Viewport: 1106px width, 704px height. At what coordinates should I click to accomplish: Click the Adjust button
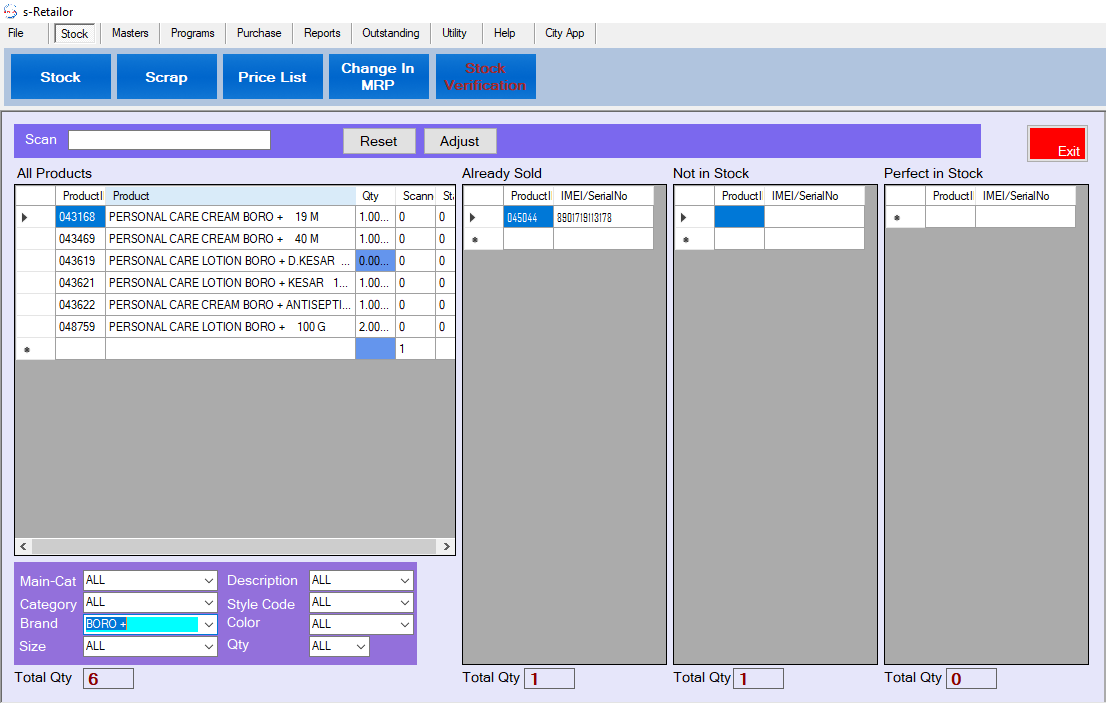tap(460, 141)
